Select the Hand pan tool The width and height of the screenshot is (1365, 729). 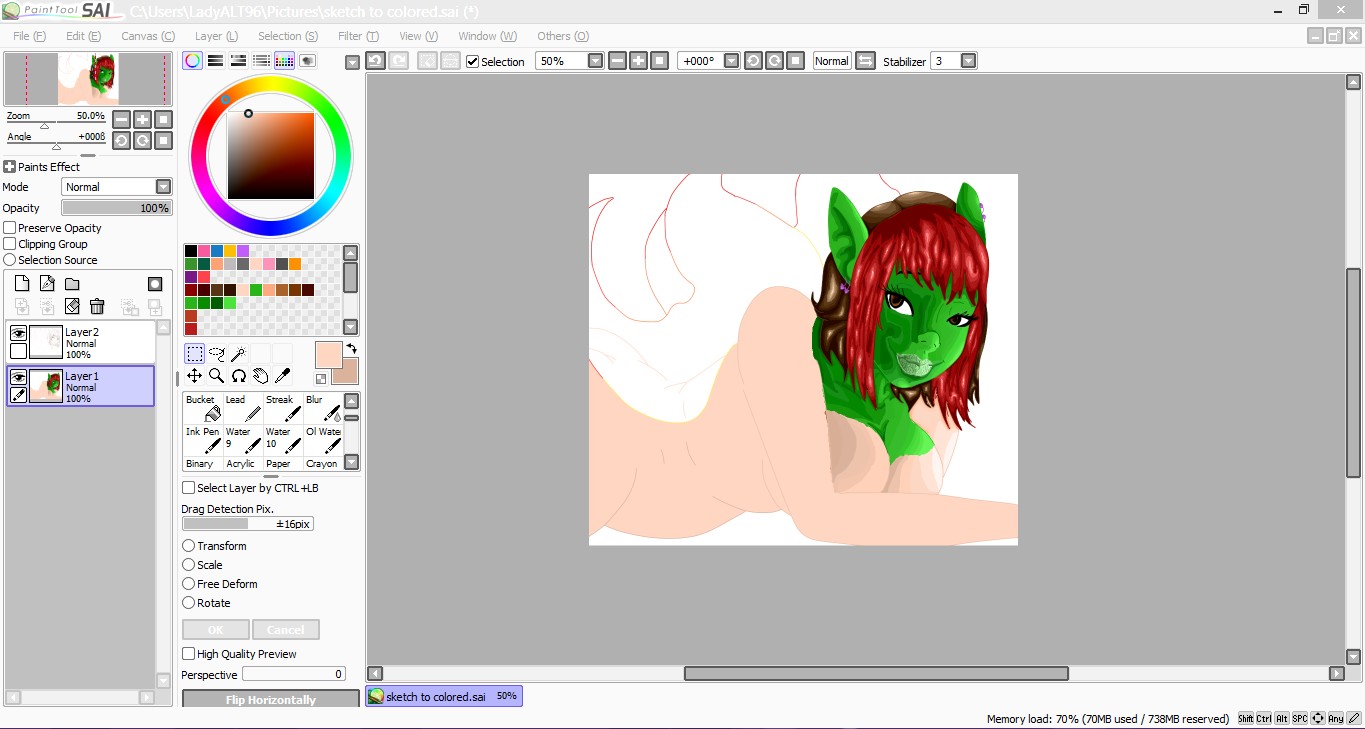click(260, 376)
